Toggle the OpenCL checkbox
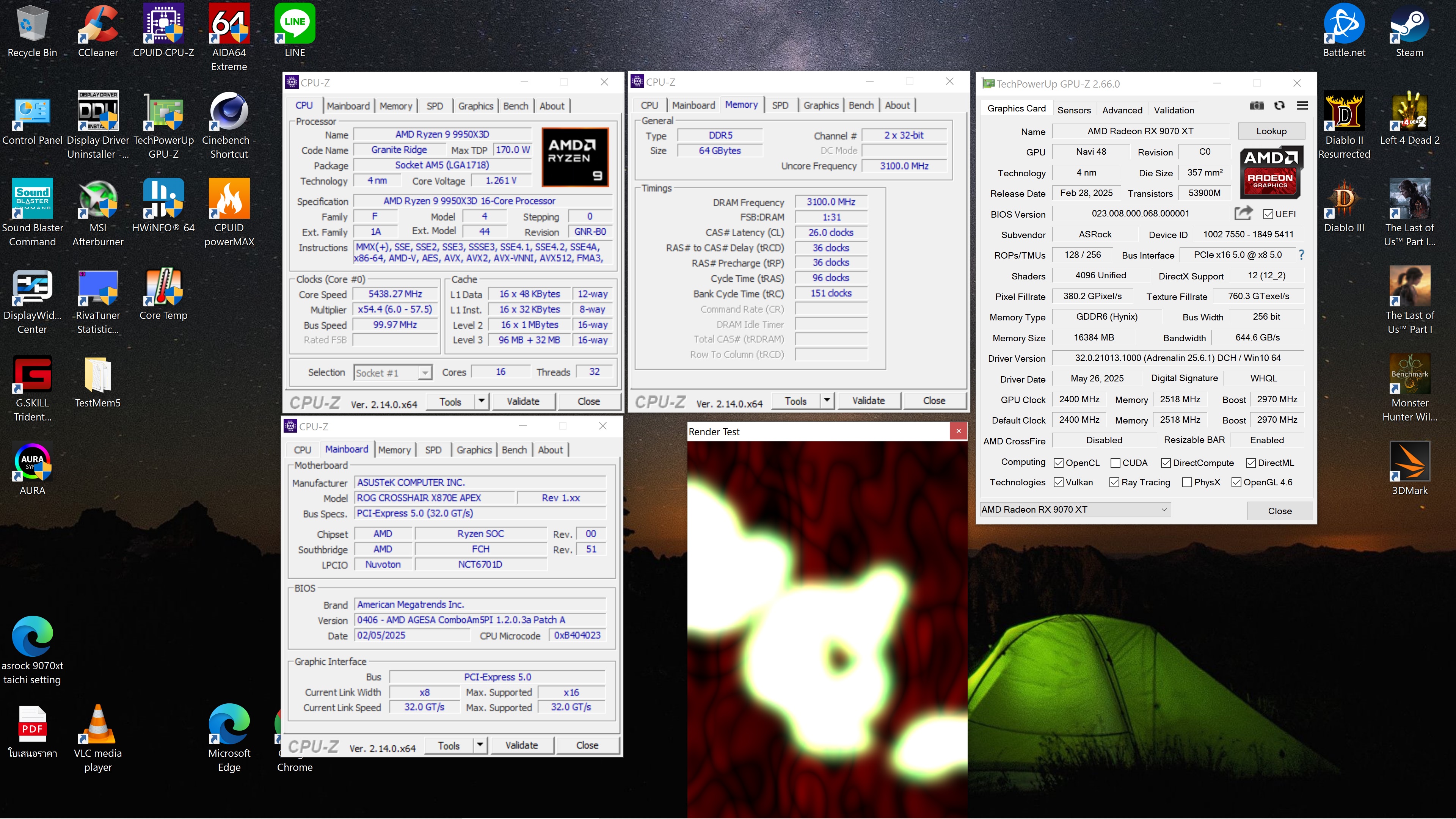This screenshot has width=1456, height=819. [1059, 463]
